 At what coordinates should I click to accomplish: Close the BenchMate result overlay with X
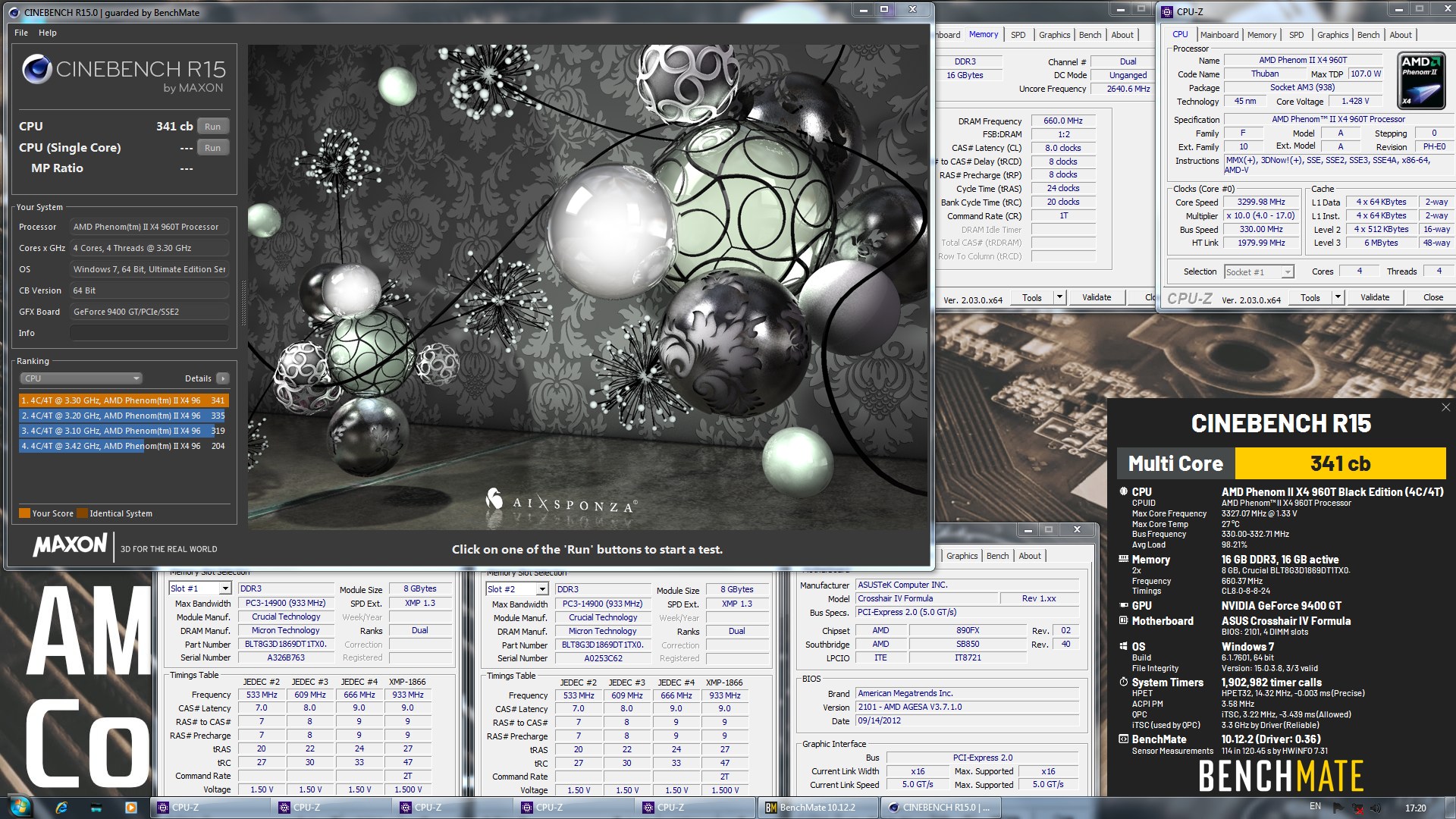pos(1445,407)
